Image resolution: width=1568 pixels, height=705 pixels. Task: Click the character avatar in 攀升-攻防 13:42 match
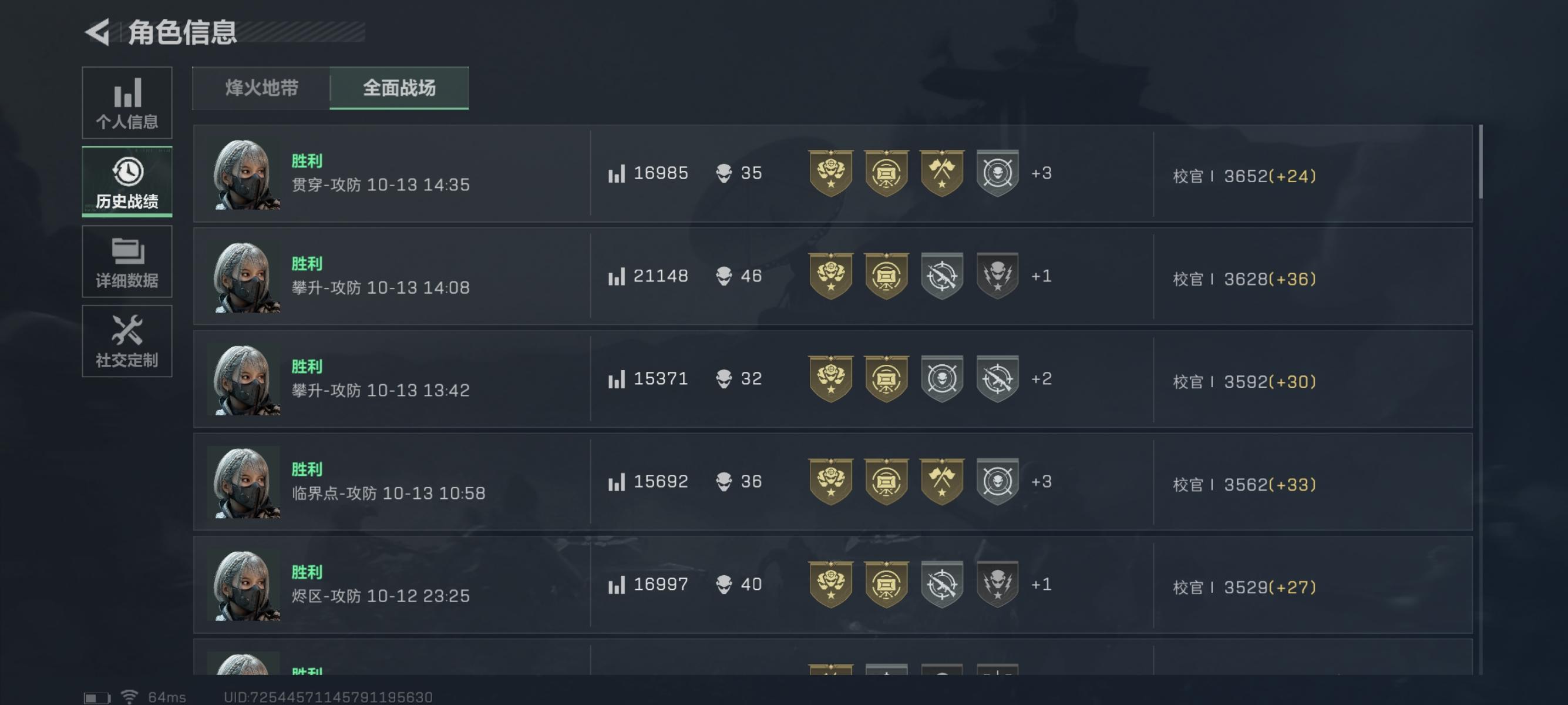pyautogui.click(x=244, y=380)
